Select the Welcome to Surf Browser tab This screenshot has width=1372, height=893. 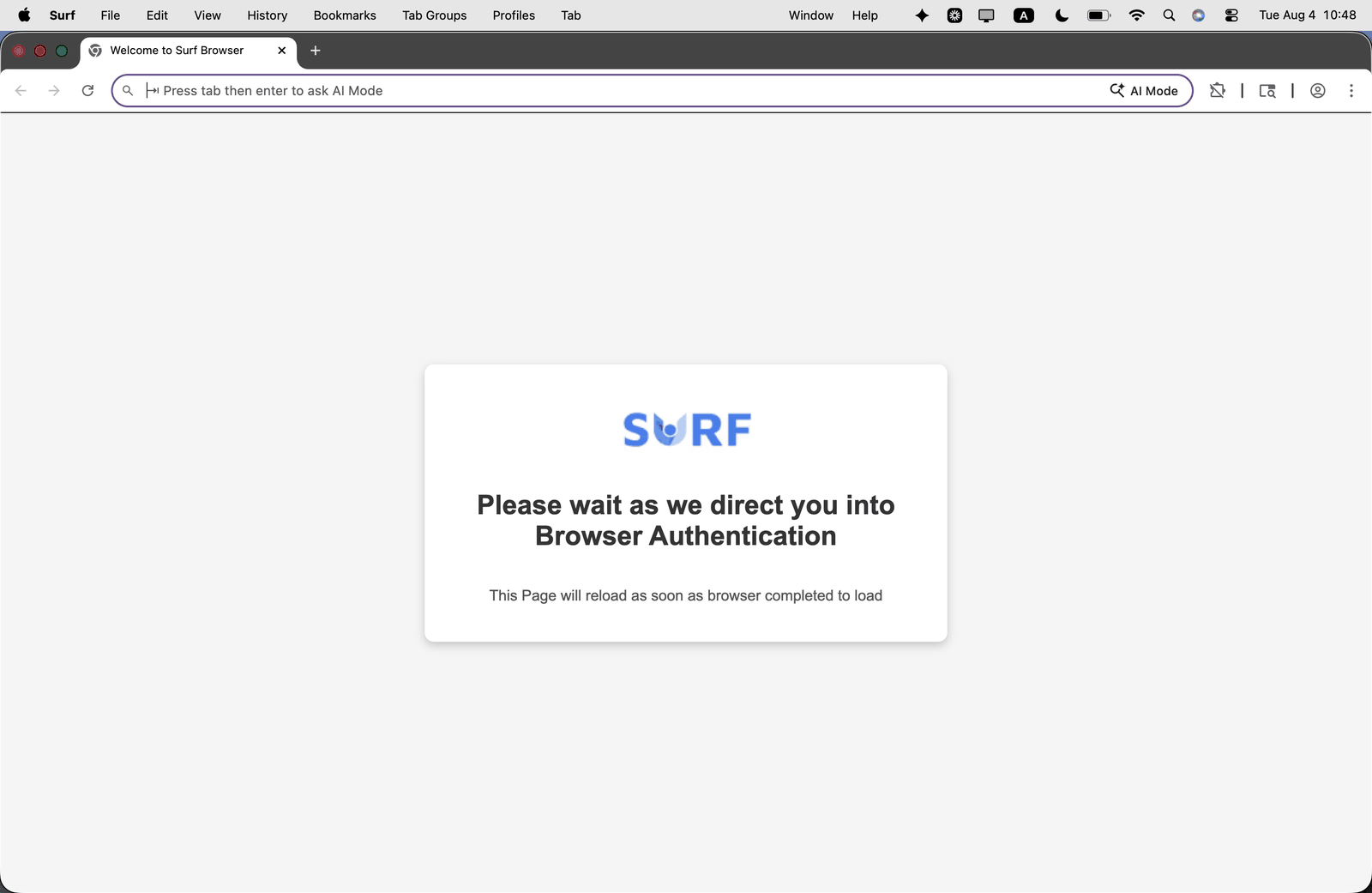189,51
